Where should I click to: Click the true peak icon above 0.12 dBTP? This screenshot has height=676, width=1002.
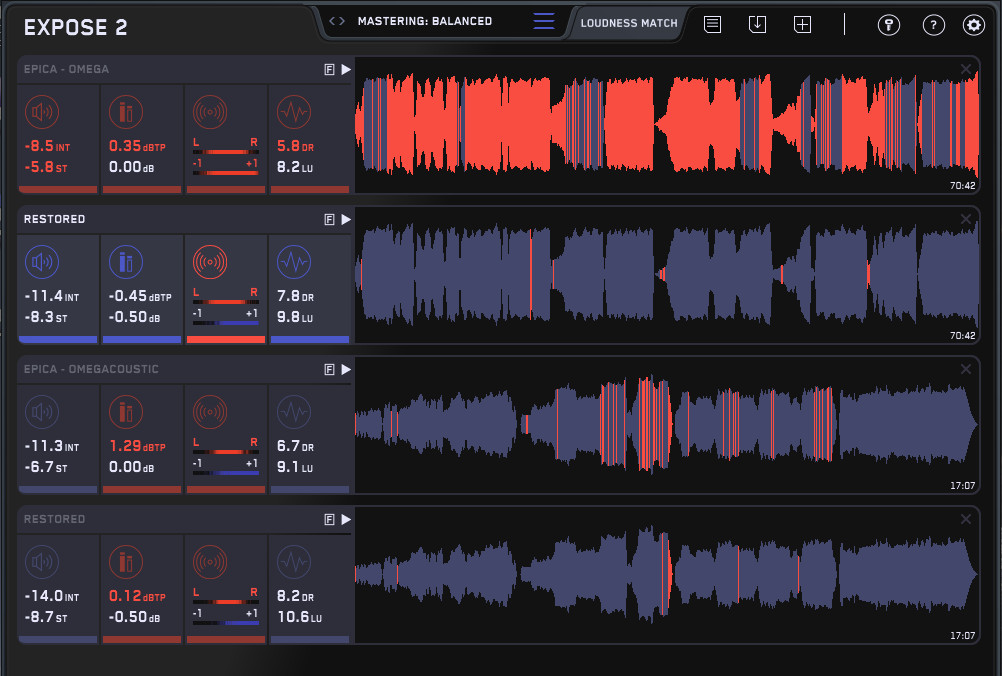pyautogui.click(x=126, y=562)
